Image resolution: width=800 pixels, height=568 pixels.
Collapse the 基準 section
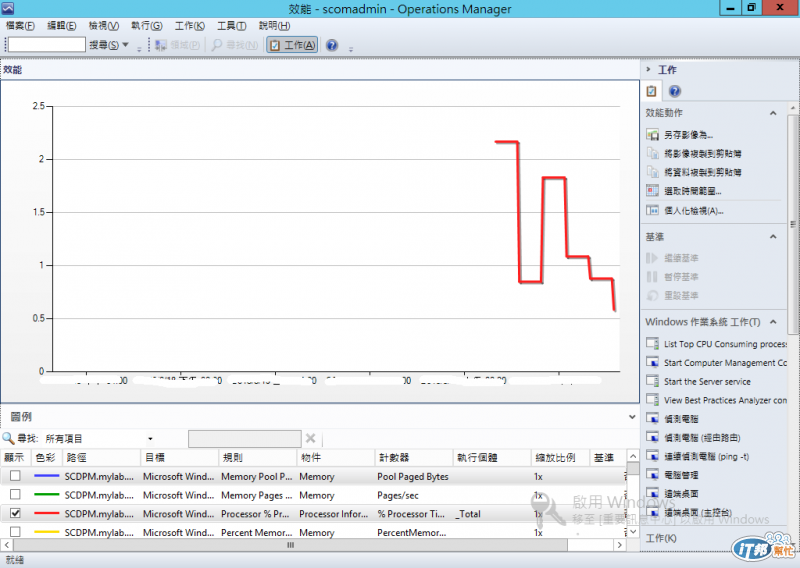tap(773, 236)
